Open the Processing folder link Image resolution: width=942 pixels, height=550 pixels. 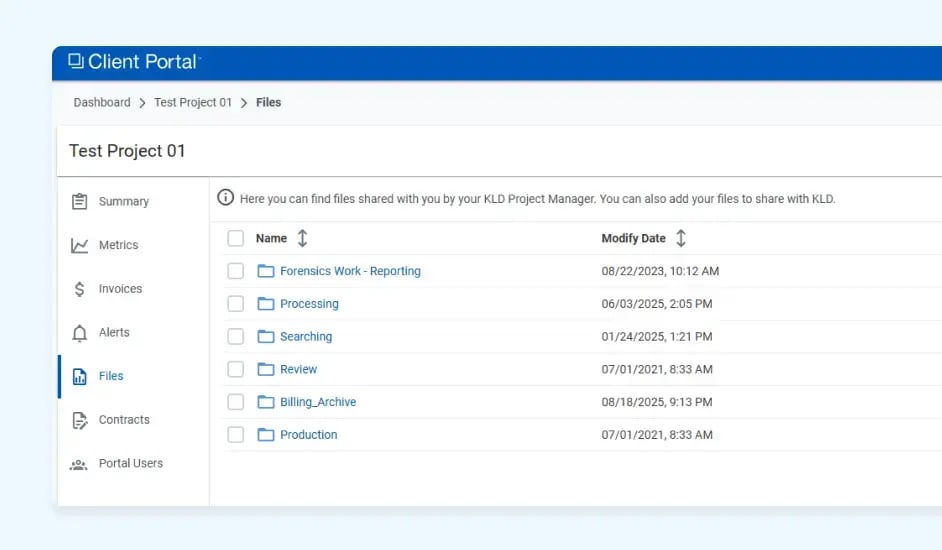(x=309, y=304)
